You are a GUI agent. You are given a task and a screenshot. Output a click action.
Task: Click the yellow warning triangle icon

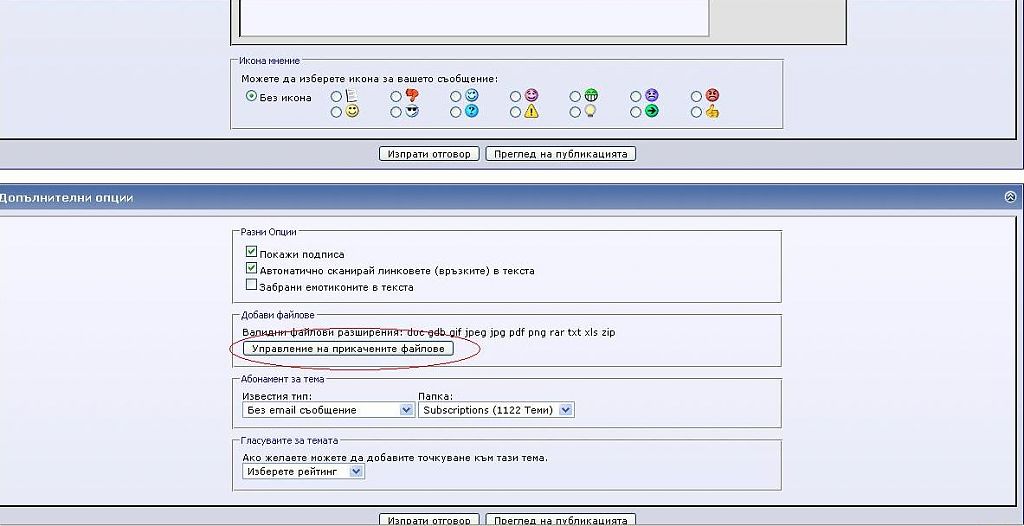pos(532,111)
